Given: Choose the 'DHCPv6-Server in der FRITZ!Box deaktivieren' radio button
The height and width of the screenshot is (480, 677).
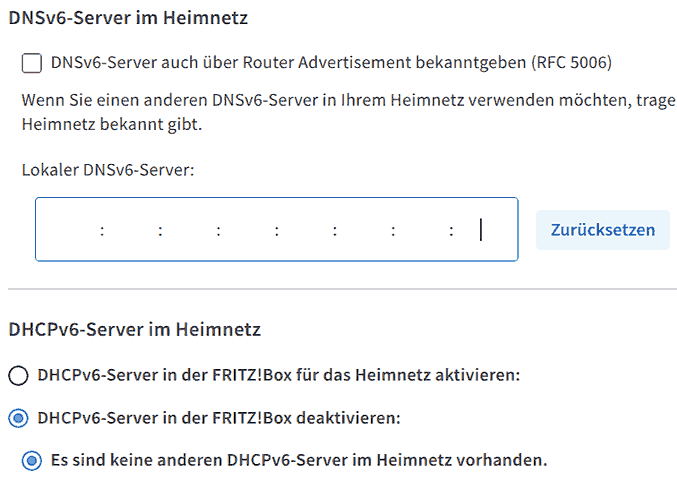Looking at the screenshot, I should click(18, 418).
